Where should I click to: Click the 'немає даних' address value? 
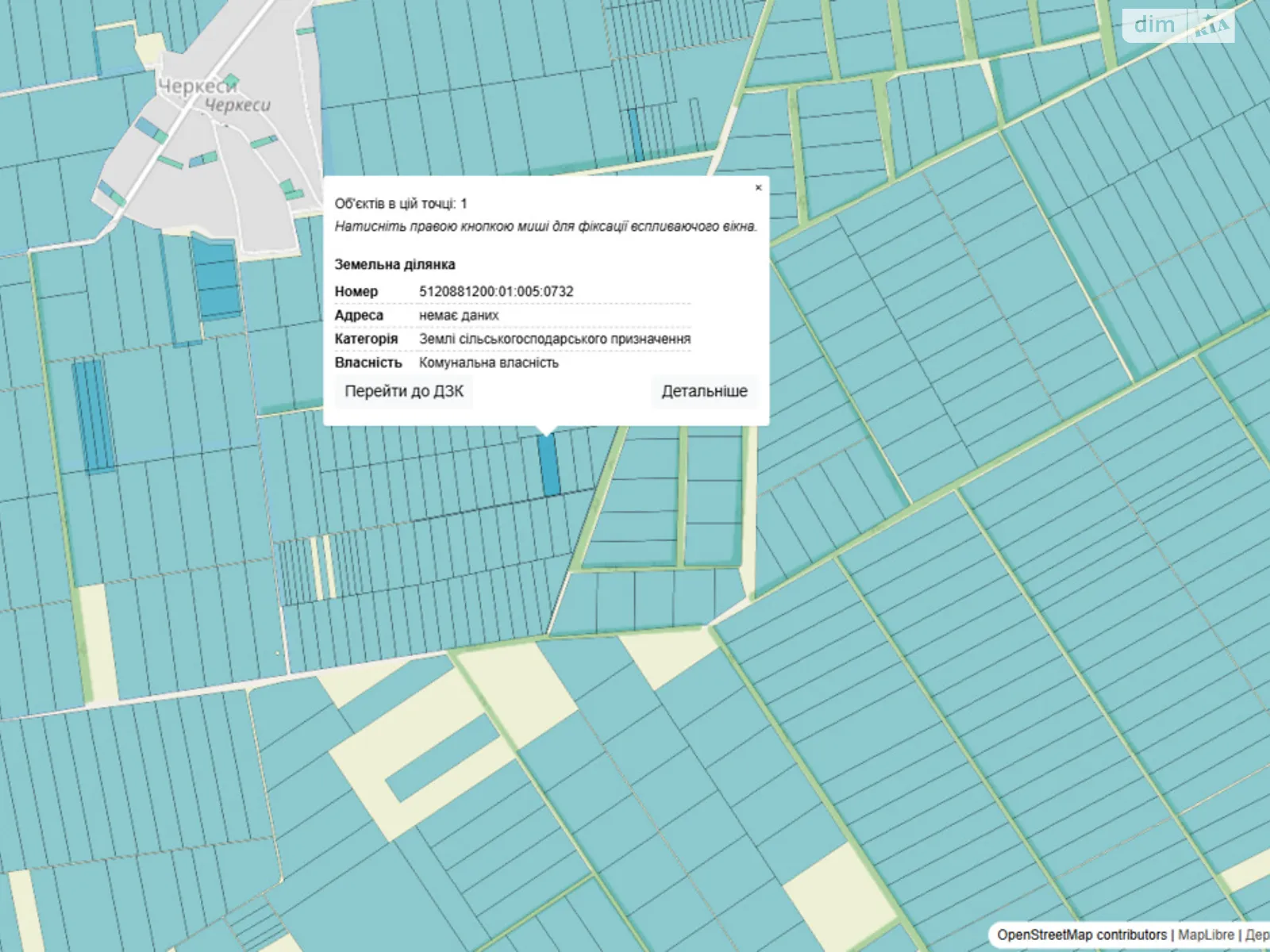tap(459, 315)
